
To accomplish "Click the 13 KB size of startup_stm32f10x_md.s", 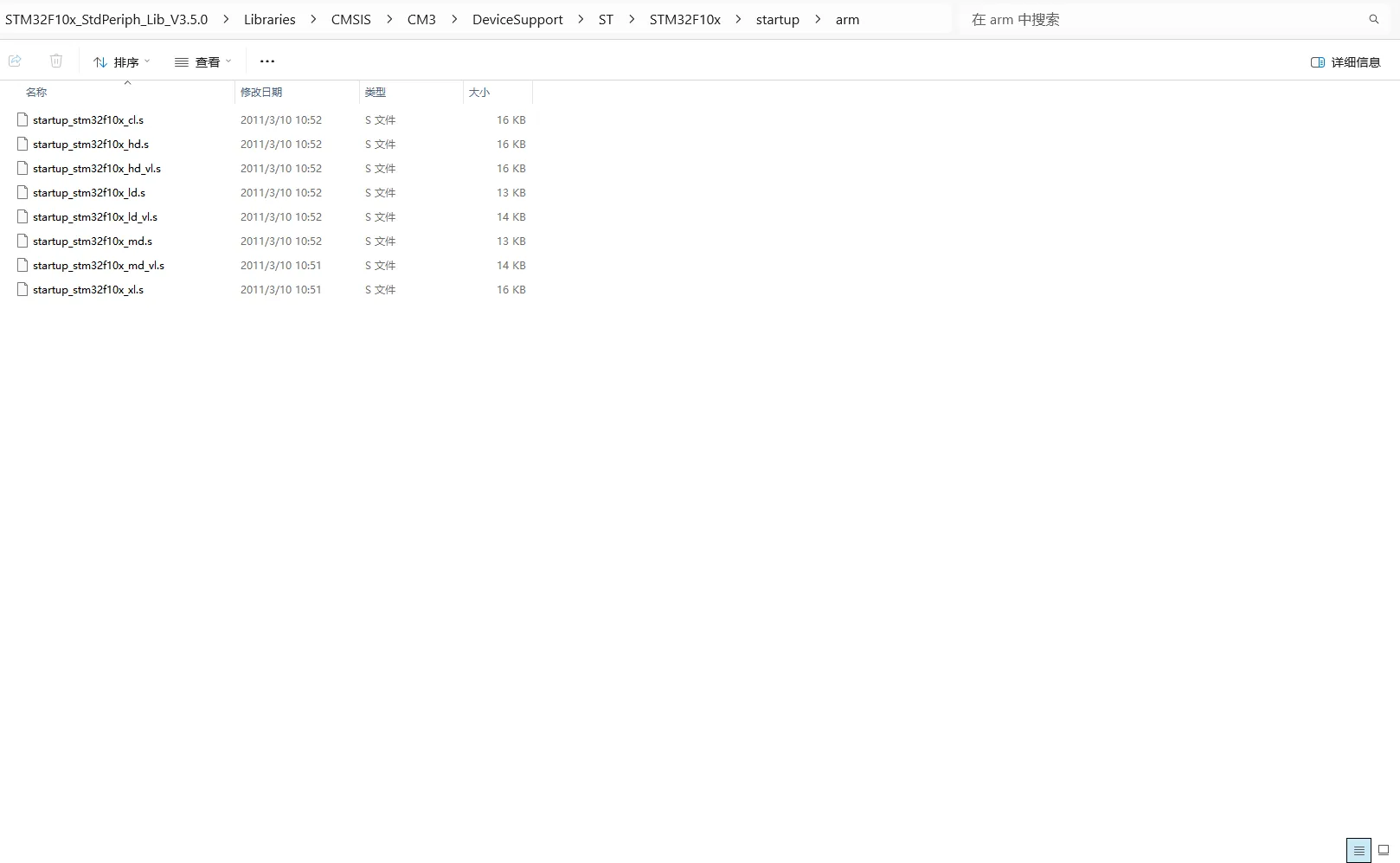I will click(x=511, y=241).
